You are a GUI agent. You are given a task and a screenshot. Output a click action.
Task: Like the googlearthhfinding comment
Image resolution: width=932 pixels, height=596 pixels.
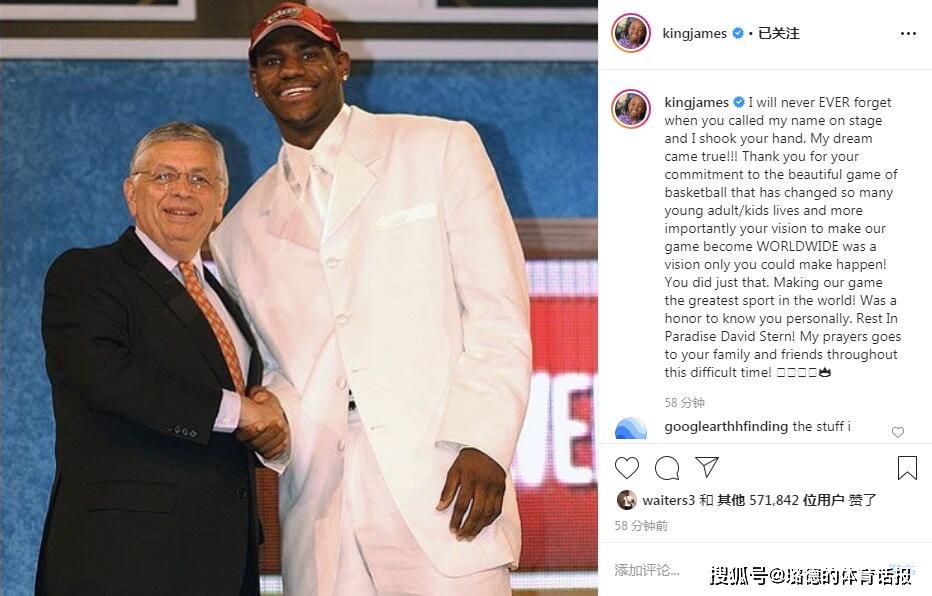coord(898,432)
